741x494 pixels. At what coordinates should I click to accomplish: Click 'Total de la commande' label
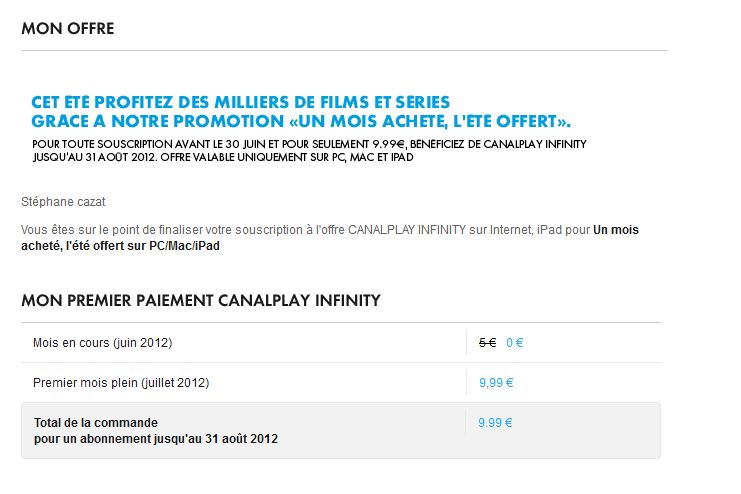(96, 423)
